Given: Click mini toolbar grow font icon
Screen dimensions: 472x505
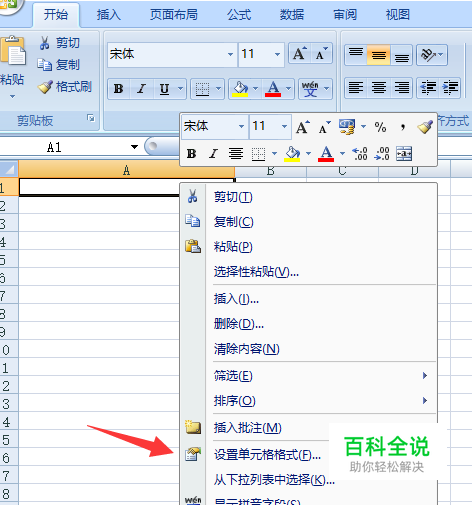Looking at the screenshot, I should pyautogui.click(x=302, y=127).
